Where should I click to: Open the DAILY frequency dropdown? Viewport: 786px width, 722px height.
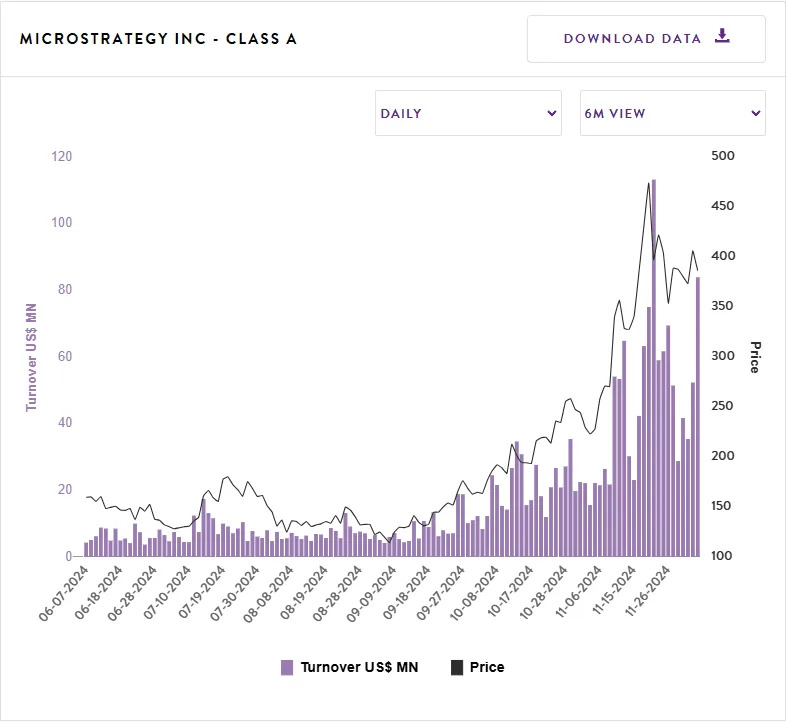click(x=468, y=113)
